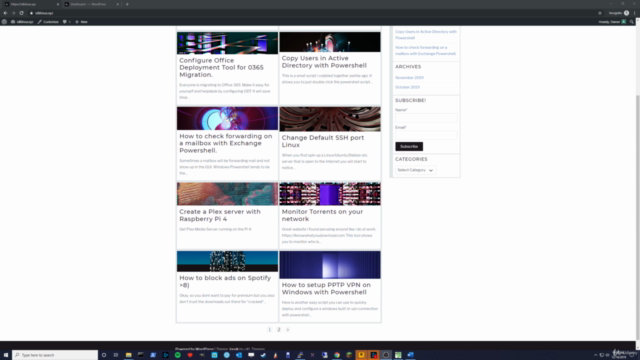Click the Howdy user avatar in admin bar
This screenshot has width=640, height=360.
pos(624,22)
